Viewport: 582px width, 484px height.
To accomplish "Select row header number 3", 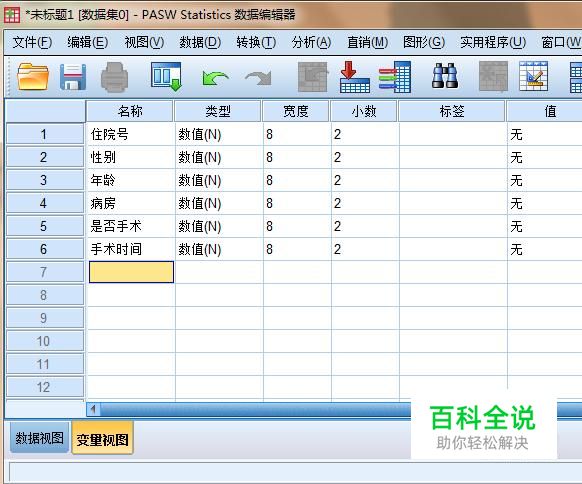I will (45, 180).
